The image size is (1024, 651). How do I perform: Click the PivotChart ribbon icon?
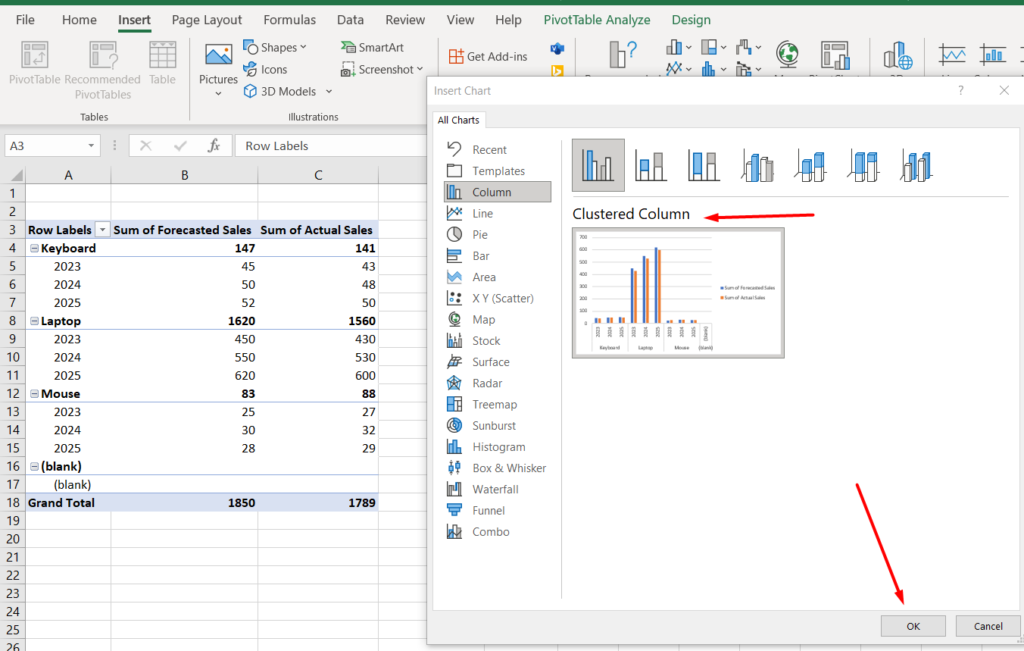click(835, 55)
